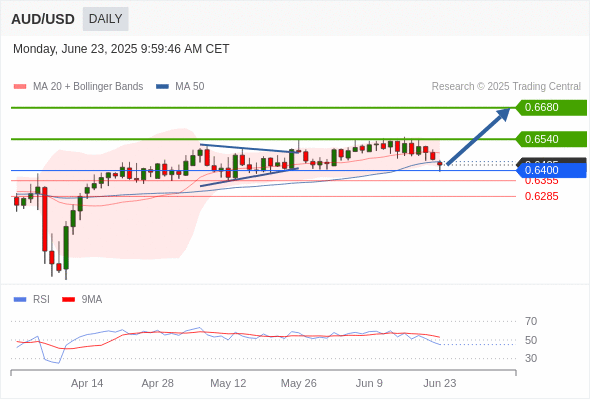The width and height of the screenshot is (590, 400).
Task: Click the 'Jun 9' date axis label
Action: [369, 383]
